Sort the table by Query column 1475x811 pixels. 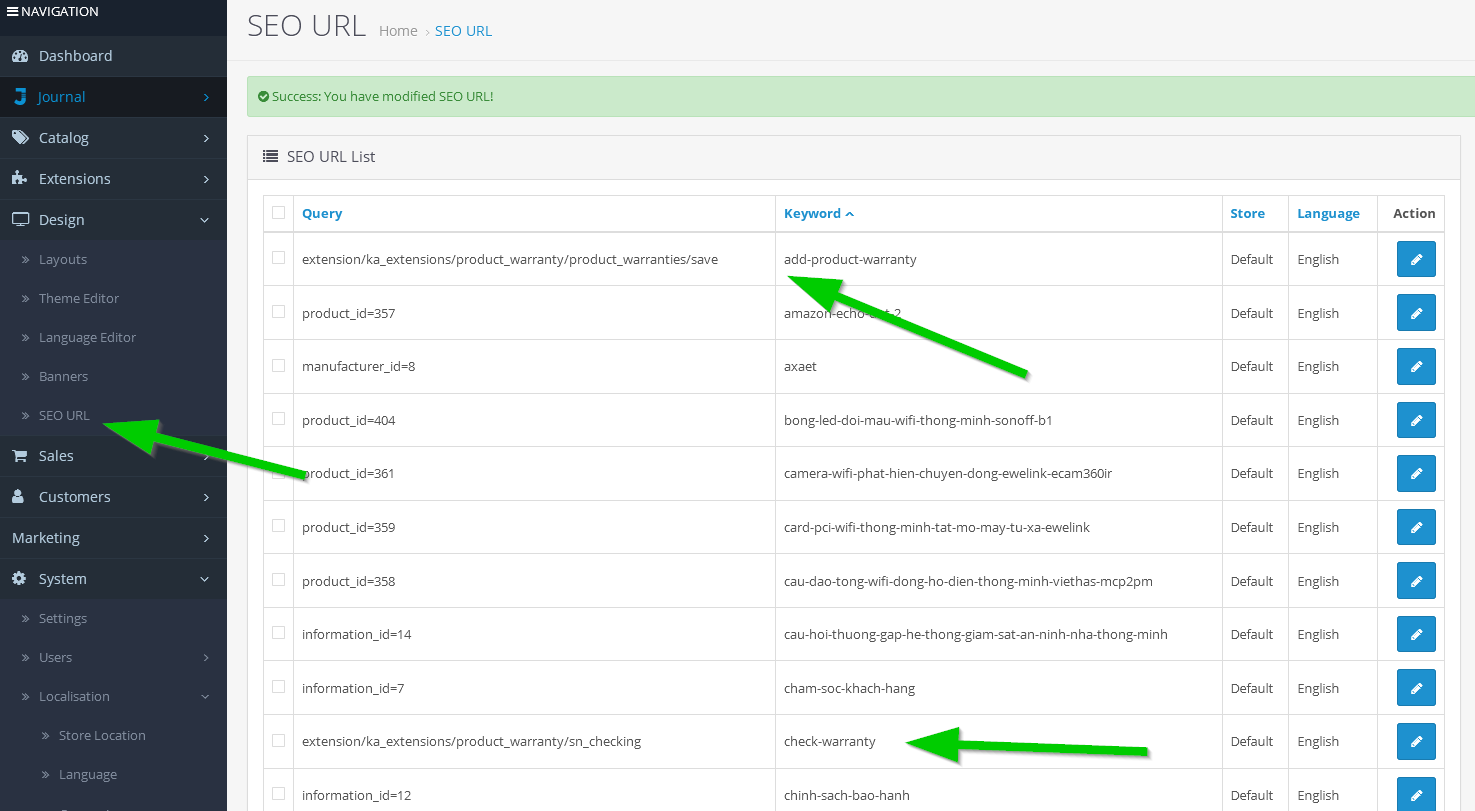pos(321,213)
